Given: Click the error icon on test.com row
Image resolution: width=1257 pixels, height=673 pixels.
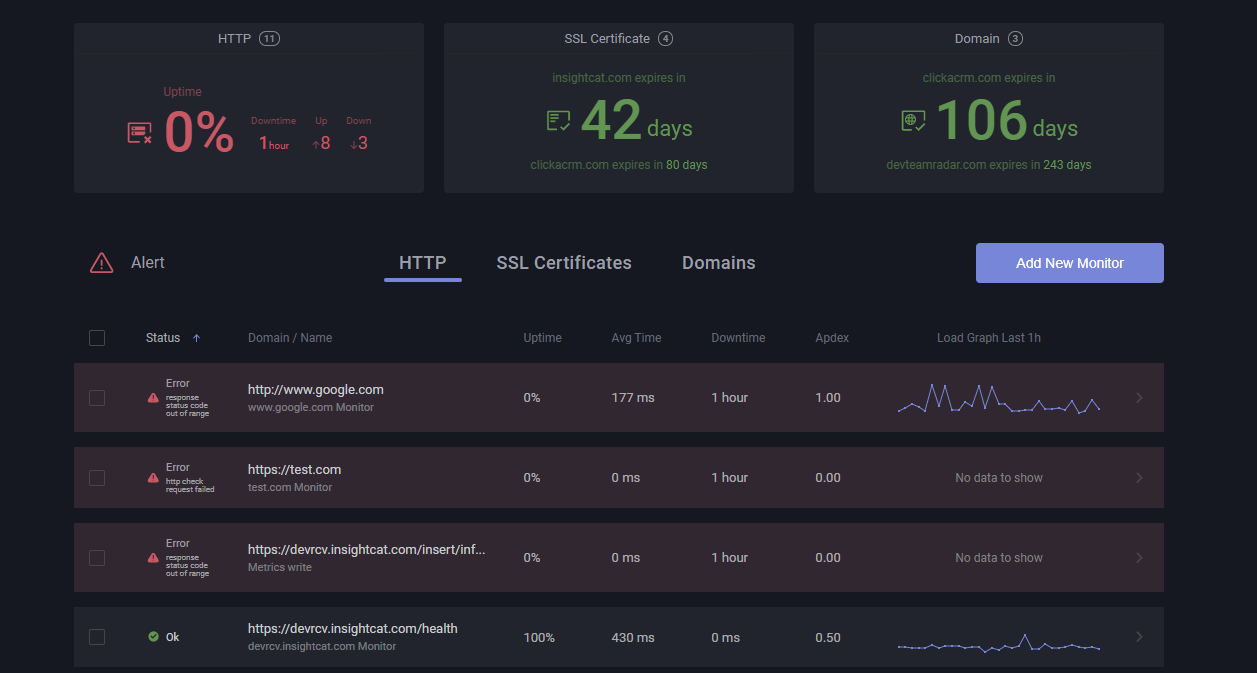Looking at the screenshot, I should coord(153,478).
